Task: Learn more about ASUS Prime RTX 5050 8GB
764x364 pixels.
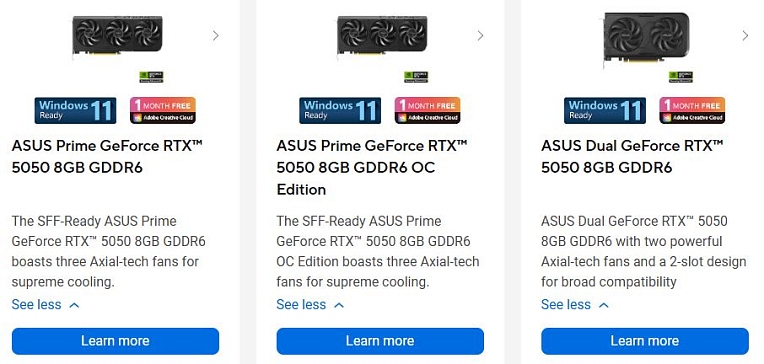Action: (x=115, y=341)
